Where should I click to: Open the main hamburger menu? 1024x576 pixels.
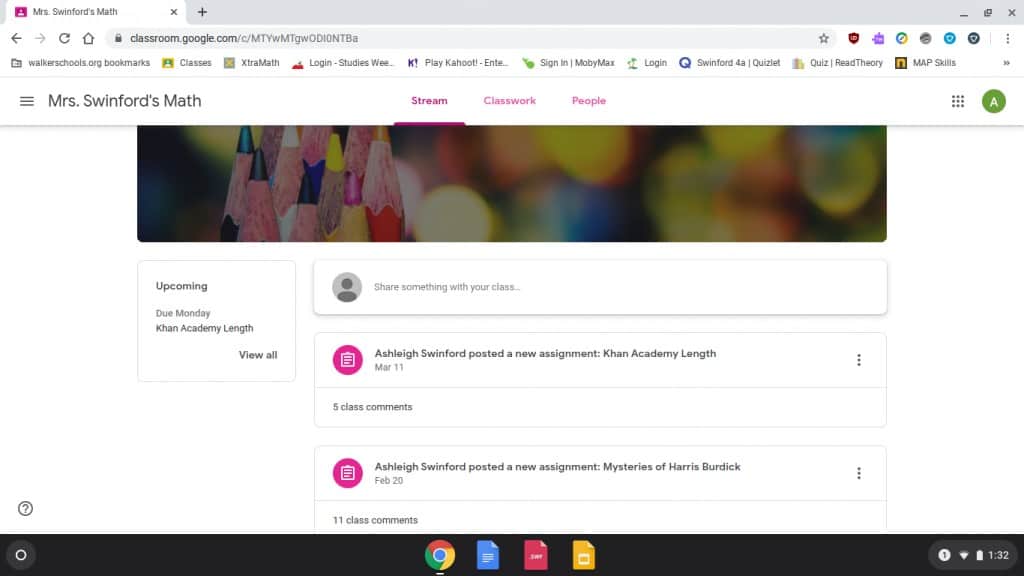[x=27, y=101]
